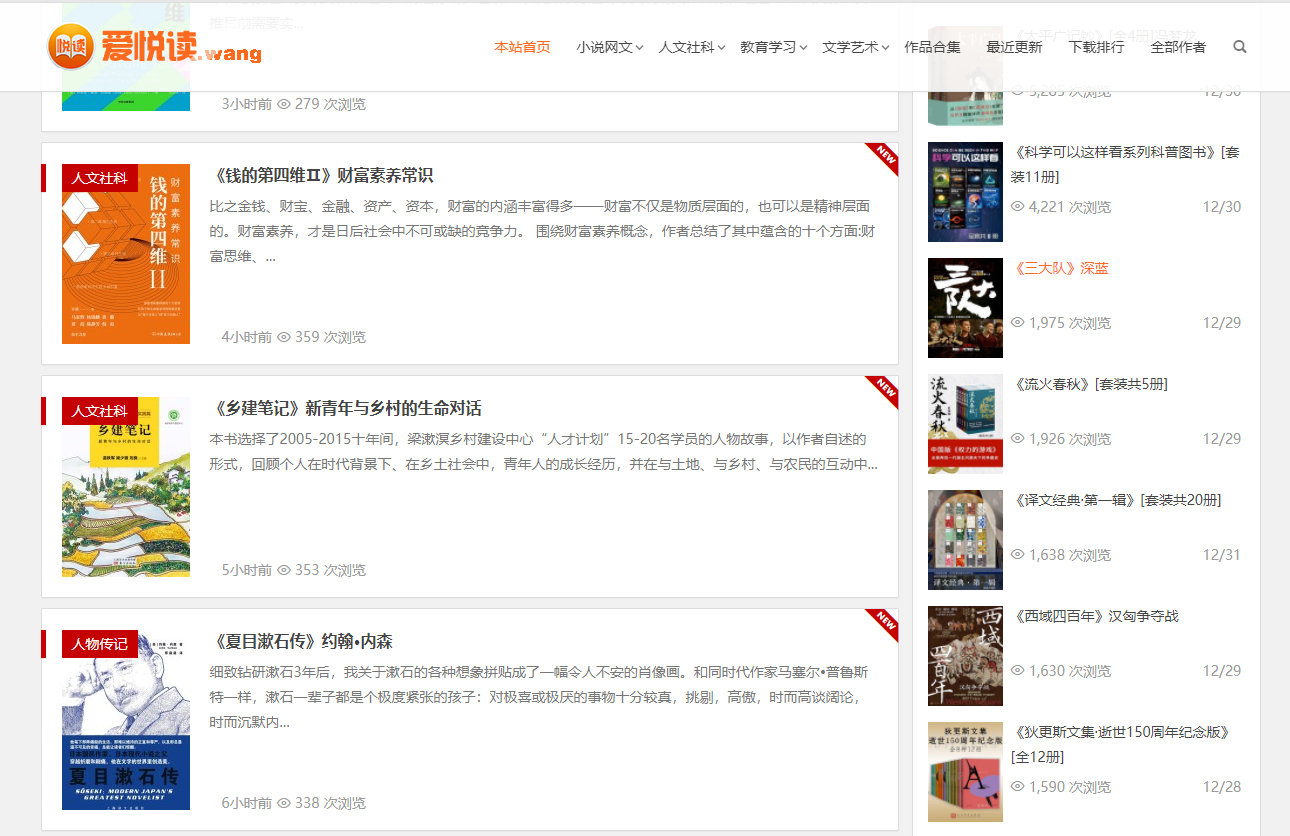
Task: Click the 4小时前 timestamp
Action: click(x=246, y=337)
